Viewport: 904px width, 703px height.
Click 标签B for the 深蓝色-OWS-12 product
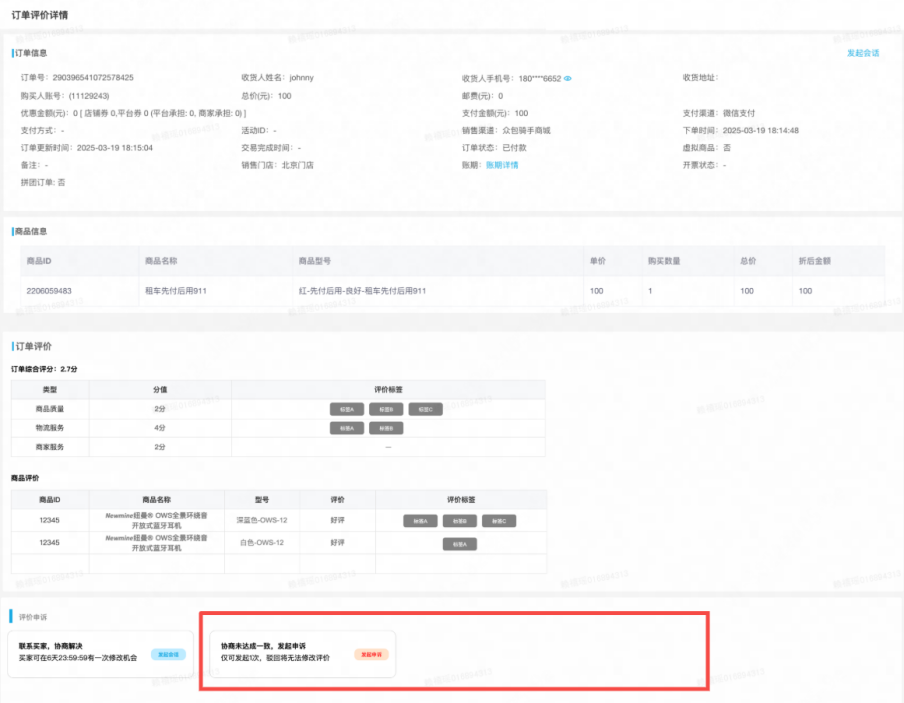click(x=459, y=521)
